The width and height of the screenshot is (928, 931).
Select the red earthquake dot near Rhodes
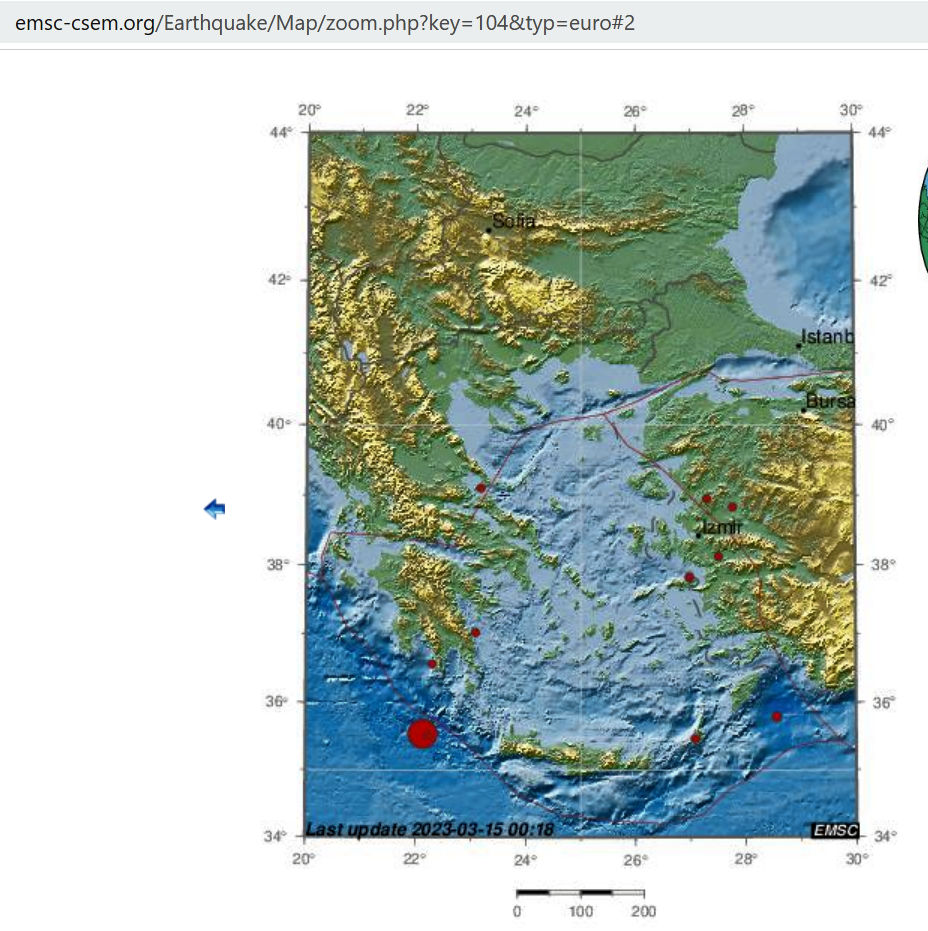[777, 716]
